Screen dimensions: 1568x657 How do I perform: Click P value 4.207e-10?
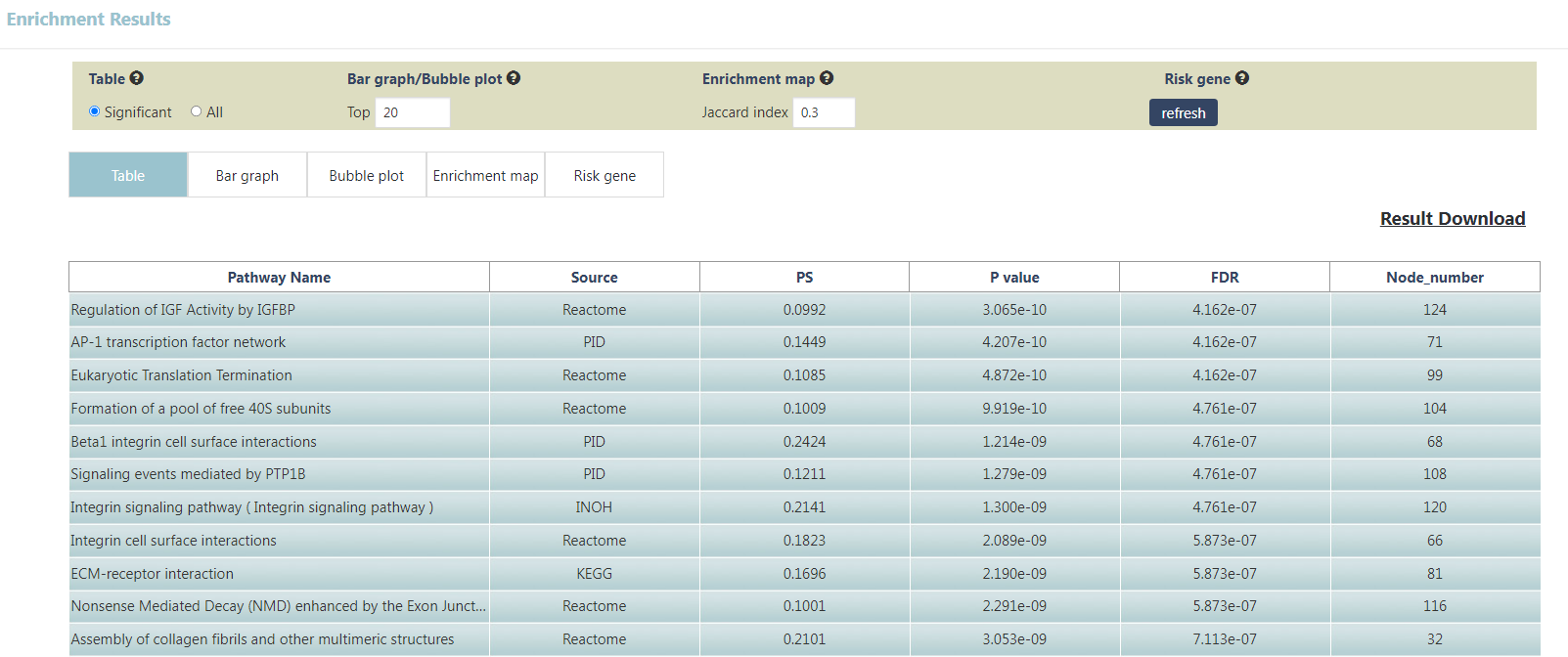(x=1014, y=342)
